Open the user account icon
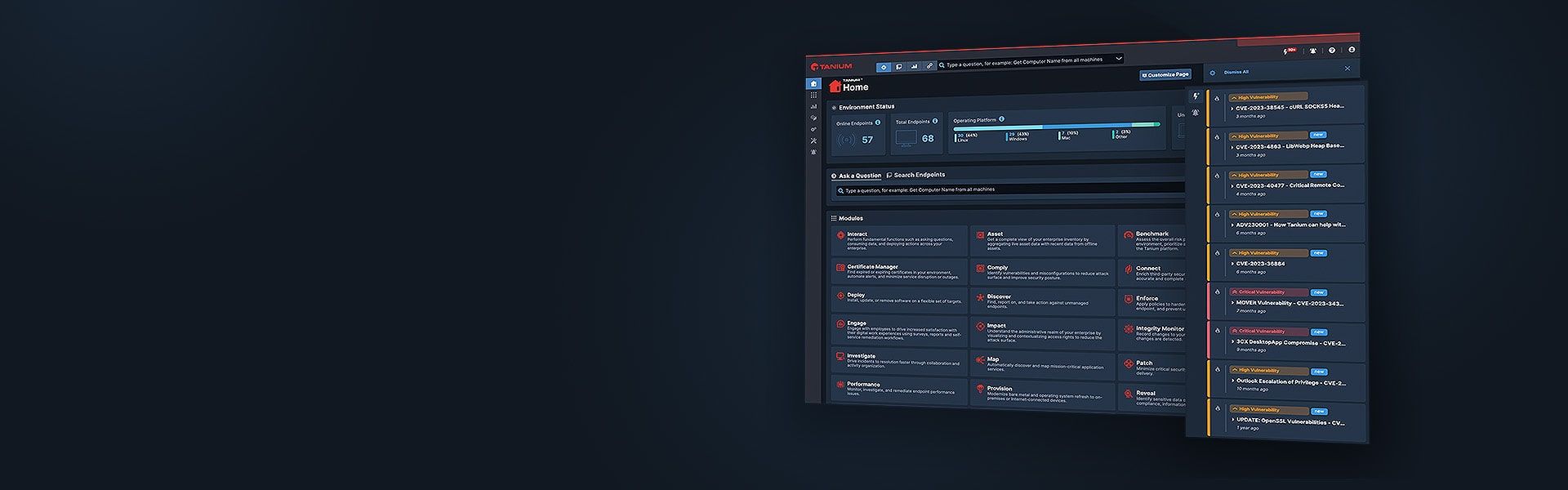Viewport: 1568px width, 490px height. (x=1352, y=49)
